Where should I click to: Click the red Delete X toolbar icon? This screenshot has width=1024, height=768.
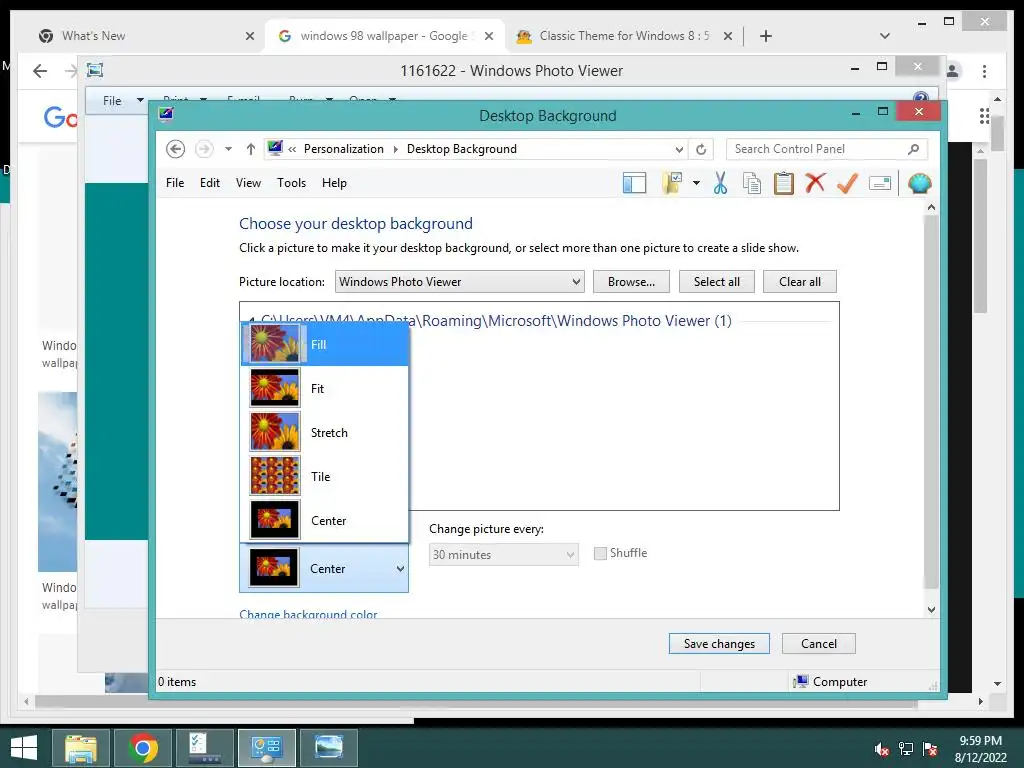[x=815, y=183]
